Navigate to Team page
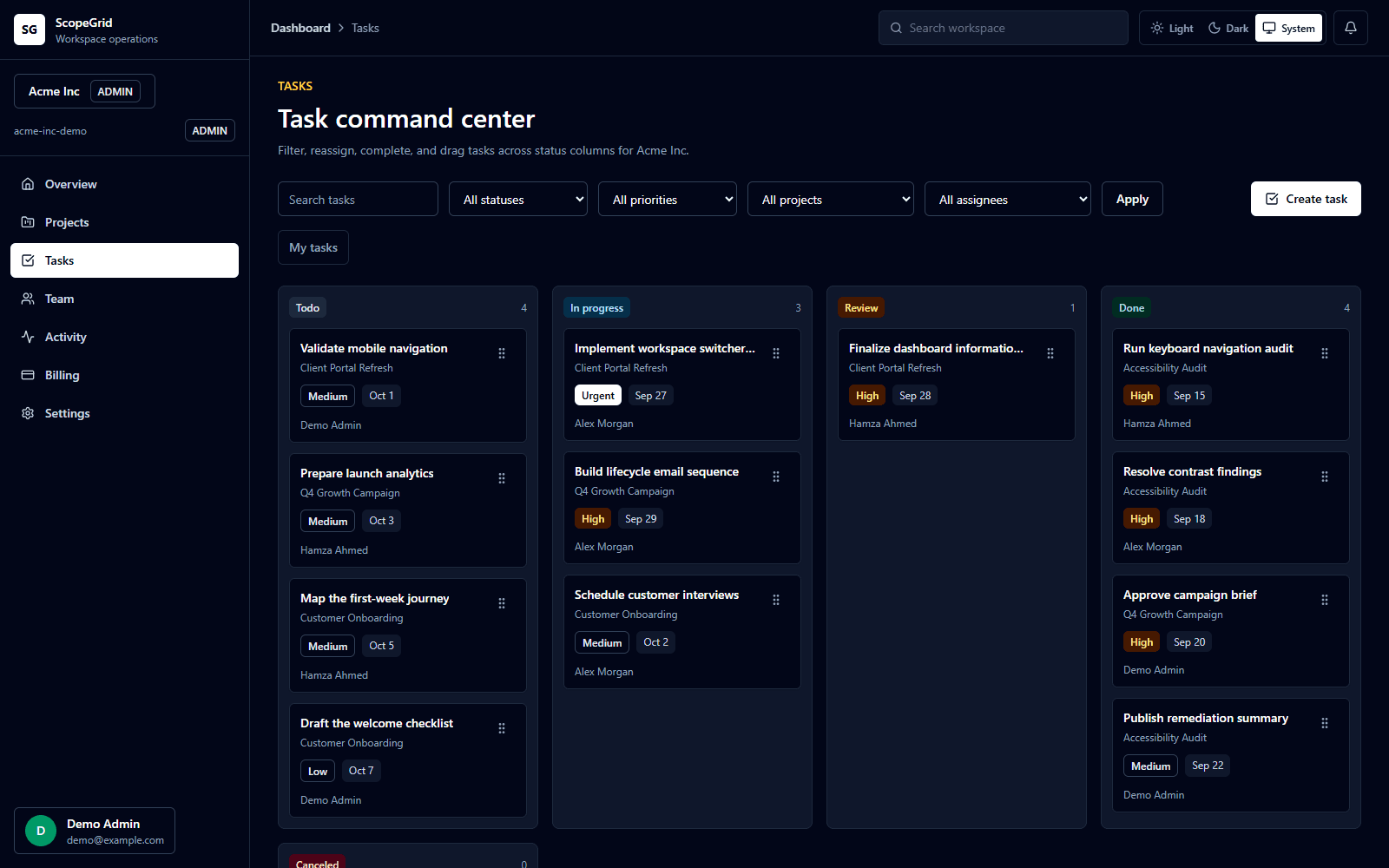This screenshot has height=868, width=1389. point(124,299)
